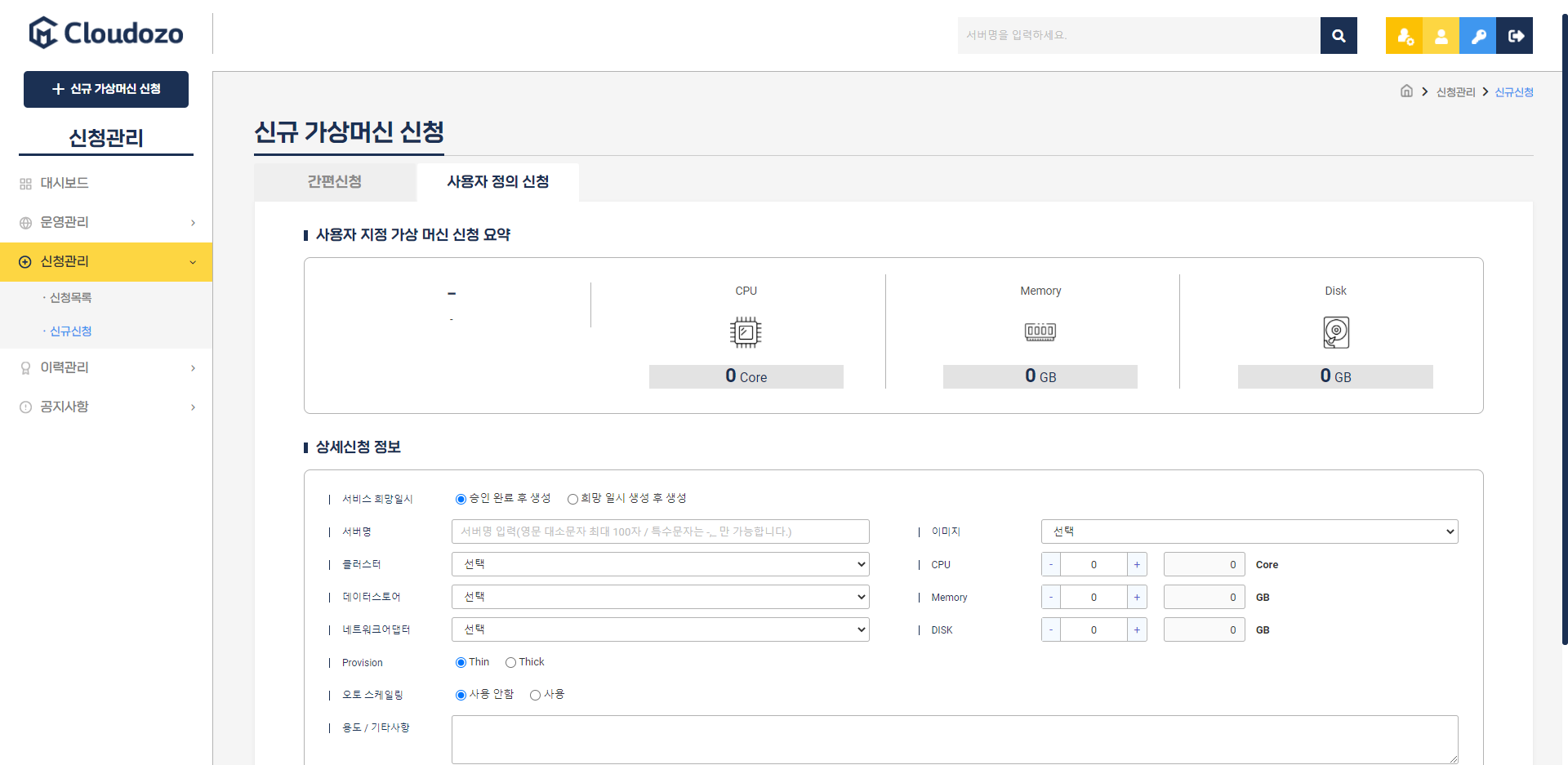1568x765 pixels.
Task: Click the CPU chip icon in summary
Action: click(x=745, y=332)
